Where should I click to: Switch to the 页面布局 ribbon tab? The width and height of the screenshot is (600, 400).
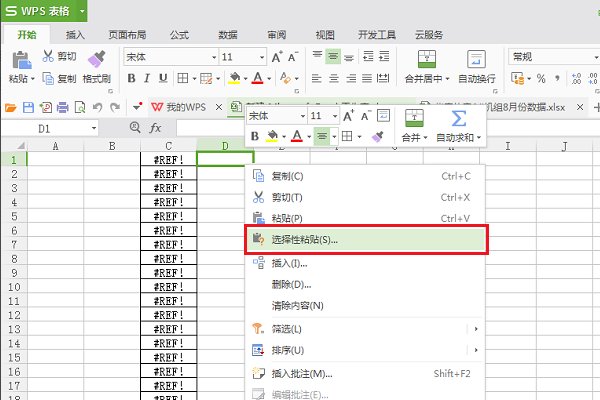[127, 35]
